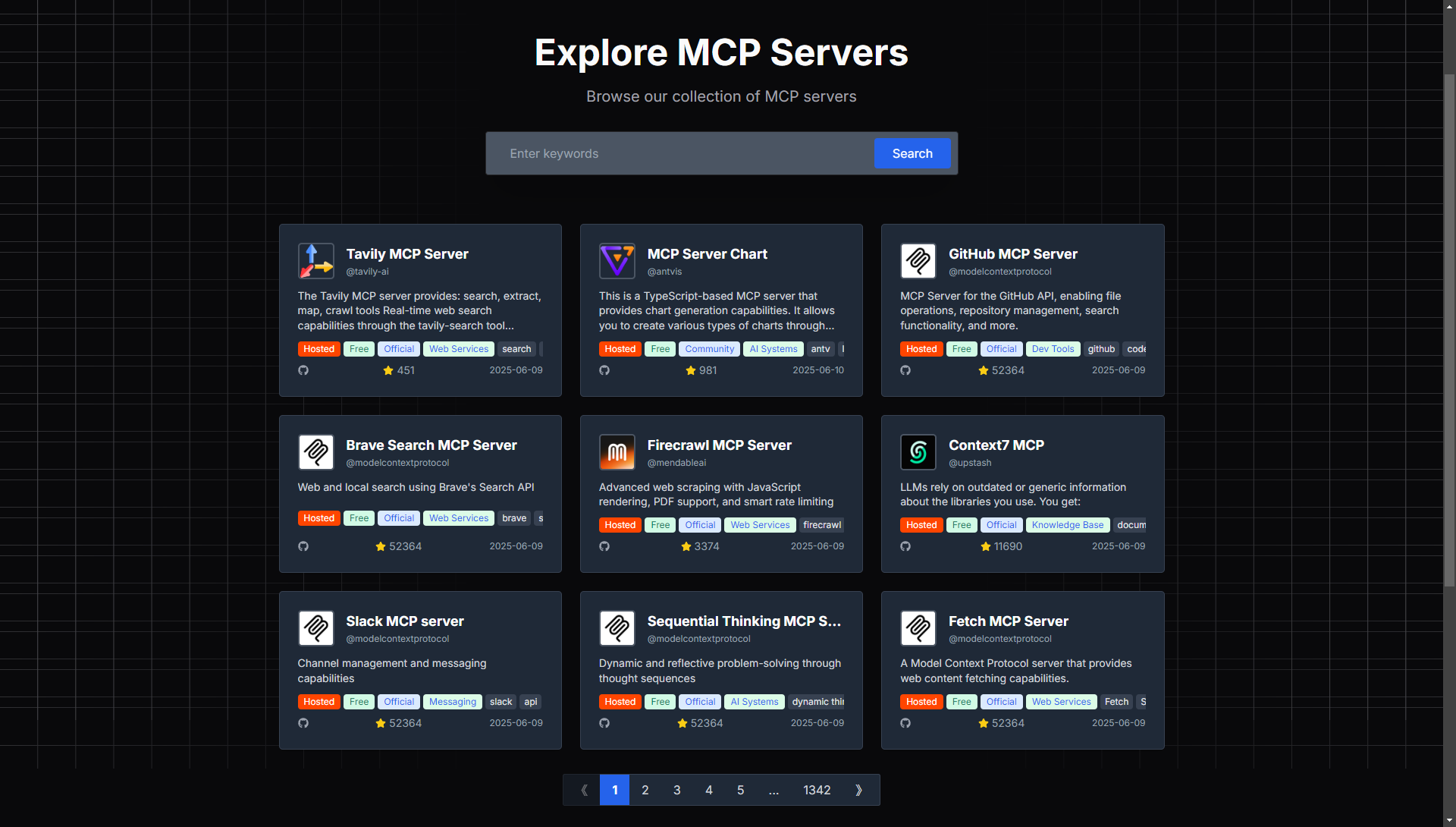The height and width of the screenshot is (827, 1456).
Task: Select page 2 in pagination
Action: pos(645,790)
